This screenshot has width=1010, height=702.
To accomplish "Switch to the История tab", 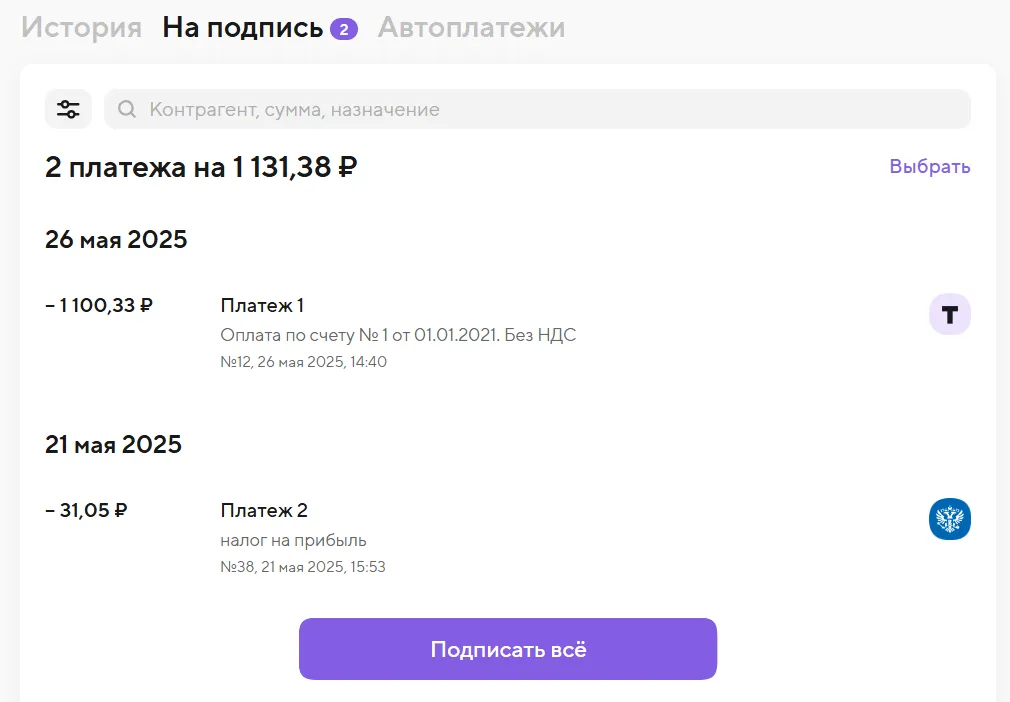I will click(82, 28).
